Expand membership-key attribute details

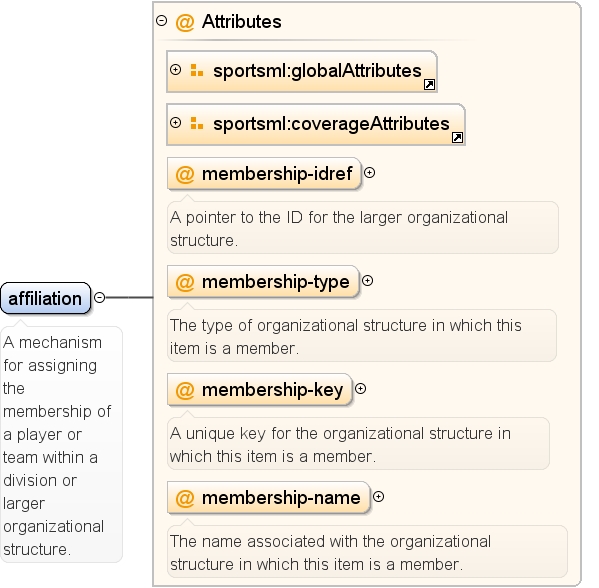[361, 389]
